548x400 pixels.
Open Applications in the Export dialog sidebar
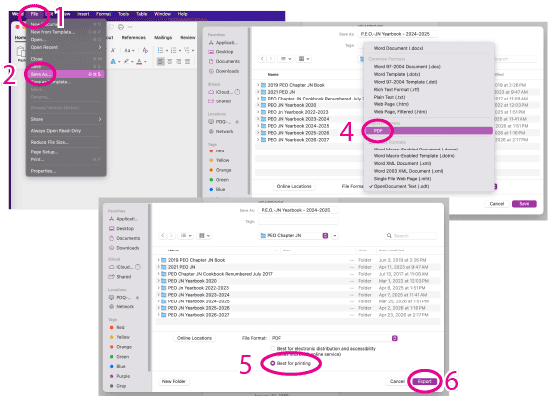(123, 219)
